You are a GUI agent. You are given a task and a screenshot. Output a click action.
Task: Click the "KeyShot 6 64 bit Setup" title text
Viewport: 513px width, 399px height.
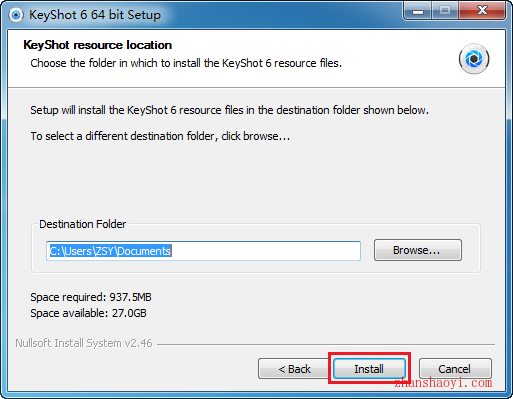95,15
